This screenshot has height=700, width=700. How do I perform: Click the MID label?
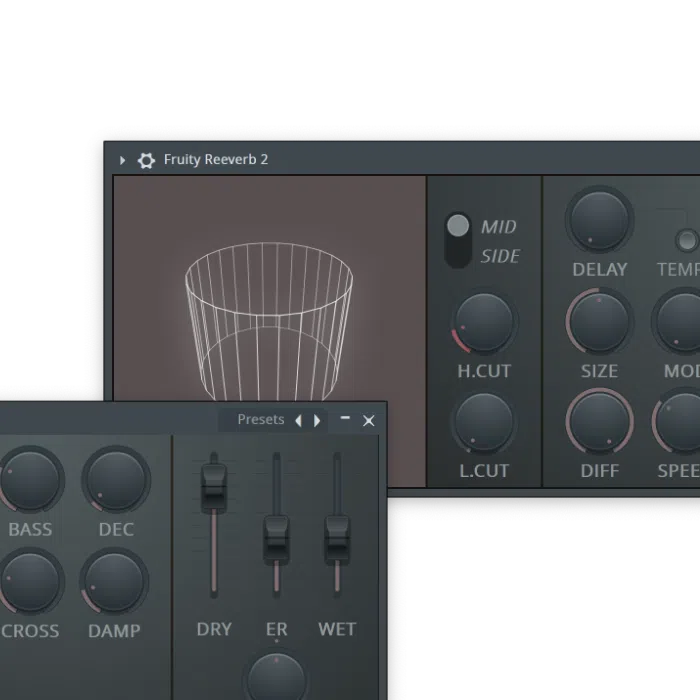pyautogui.click(x=499, y=227)
